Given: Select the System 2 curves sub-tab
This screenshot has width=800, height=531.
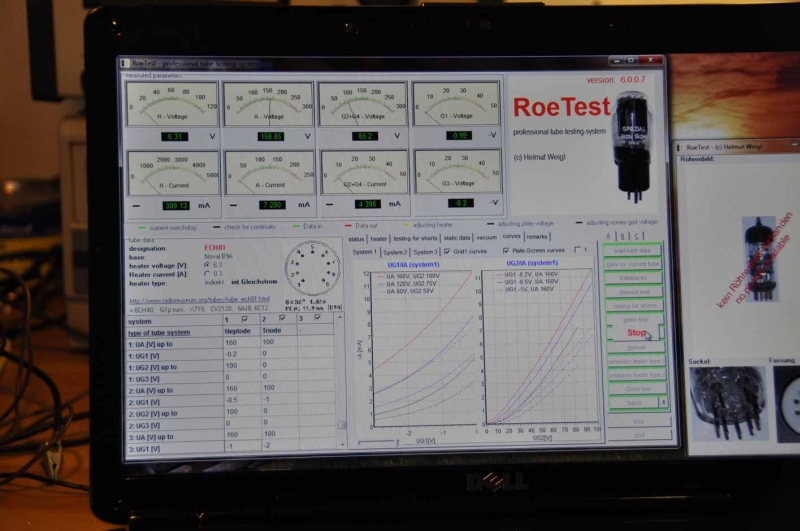Looking at the screenshot, I should click(395, 252).
